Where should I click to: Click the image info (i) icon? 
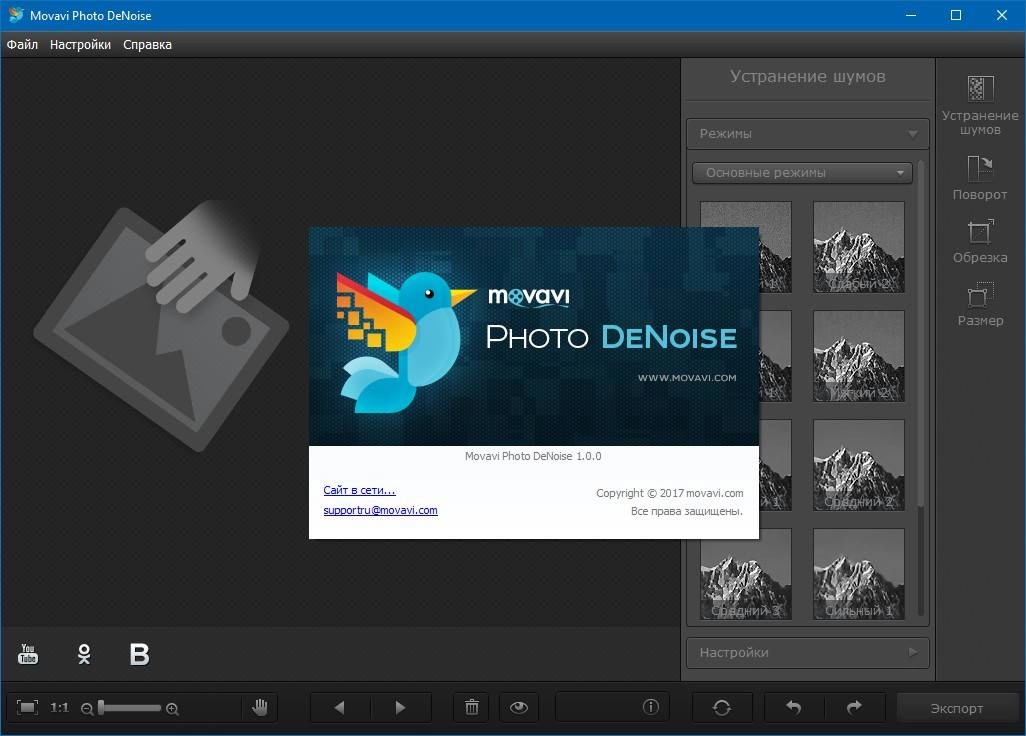tap(650, 707)
